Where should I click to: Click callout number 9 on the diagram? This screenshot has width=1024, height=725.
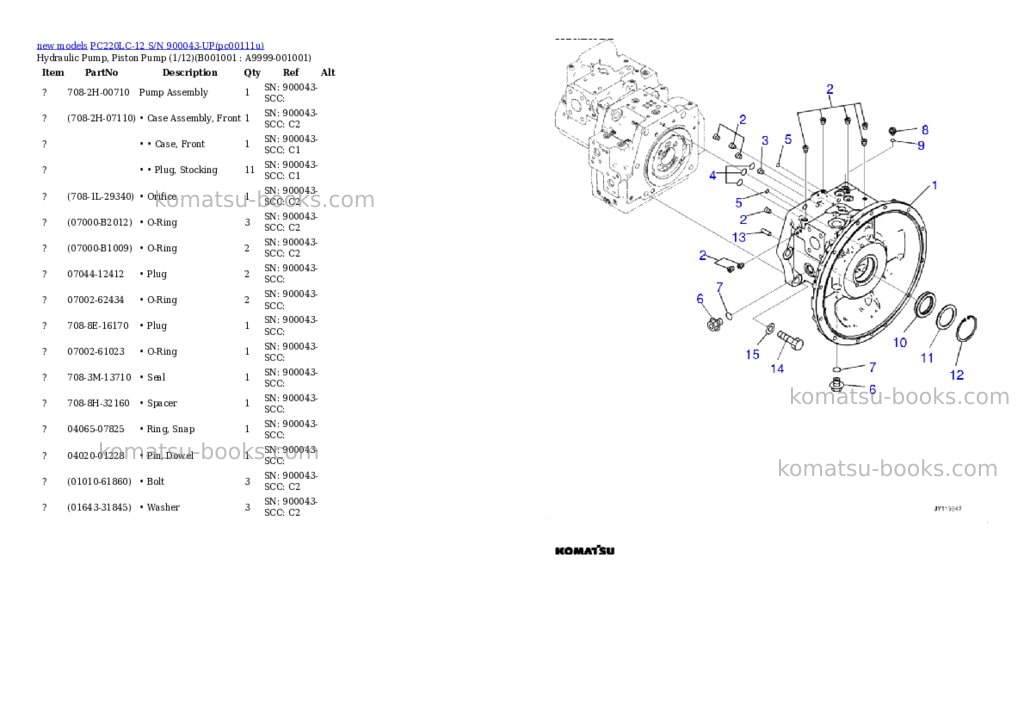click(921, 145)
